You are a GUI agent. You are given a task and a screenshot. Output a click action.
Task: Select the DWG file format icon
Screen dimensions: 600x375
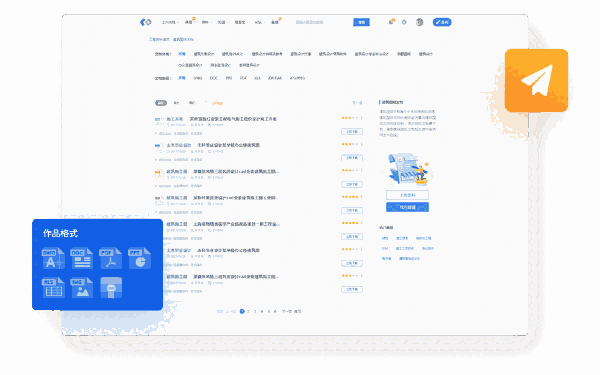53,258
